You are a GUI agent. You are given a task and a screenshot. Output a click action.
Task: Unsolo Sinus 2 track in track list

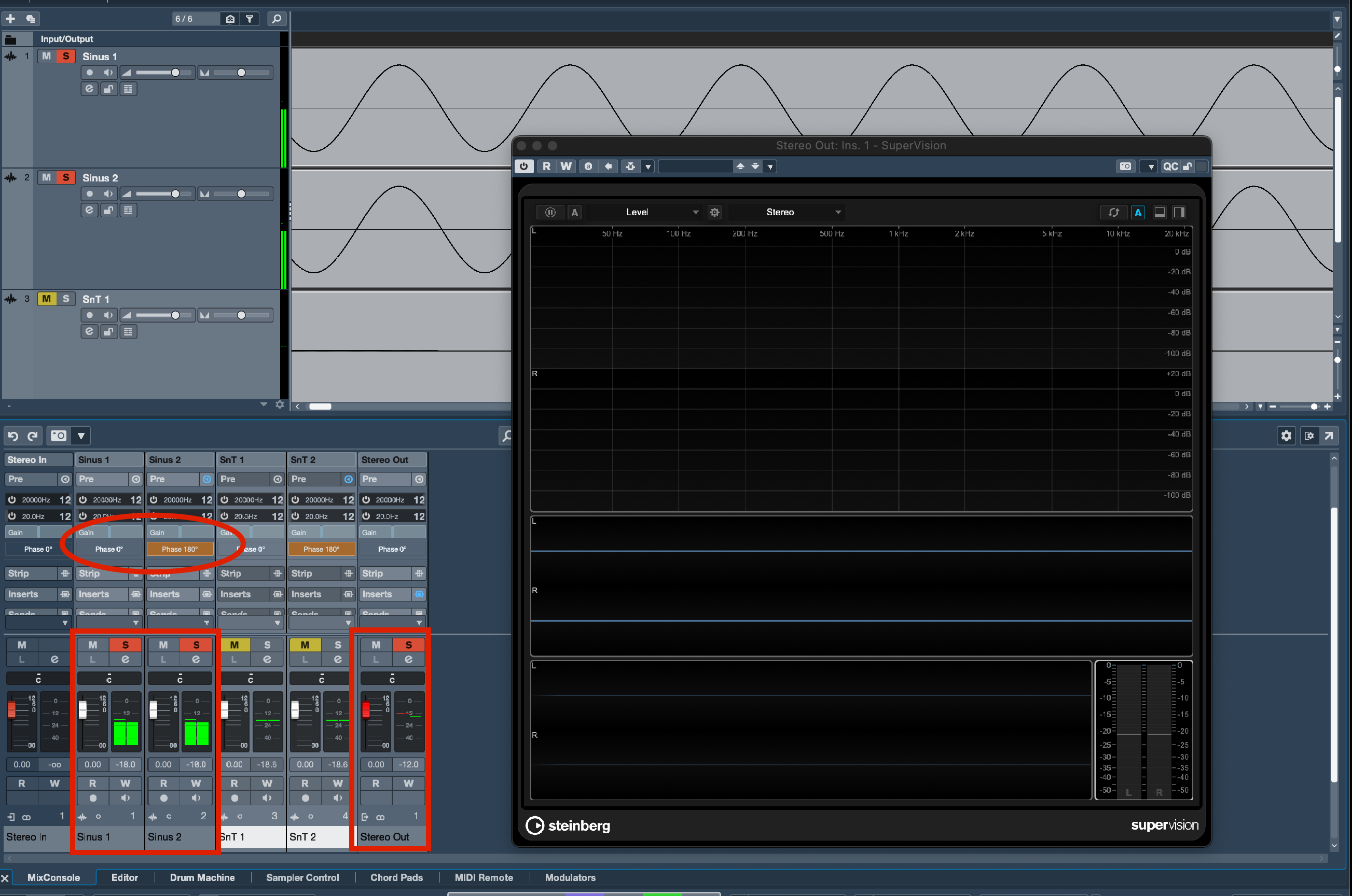tap(66, 178)
